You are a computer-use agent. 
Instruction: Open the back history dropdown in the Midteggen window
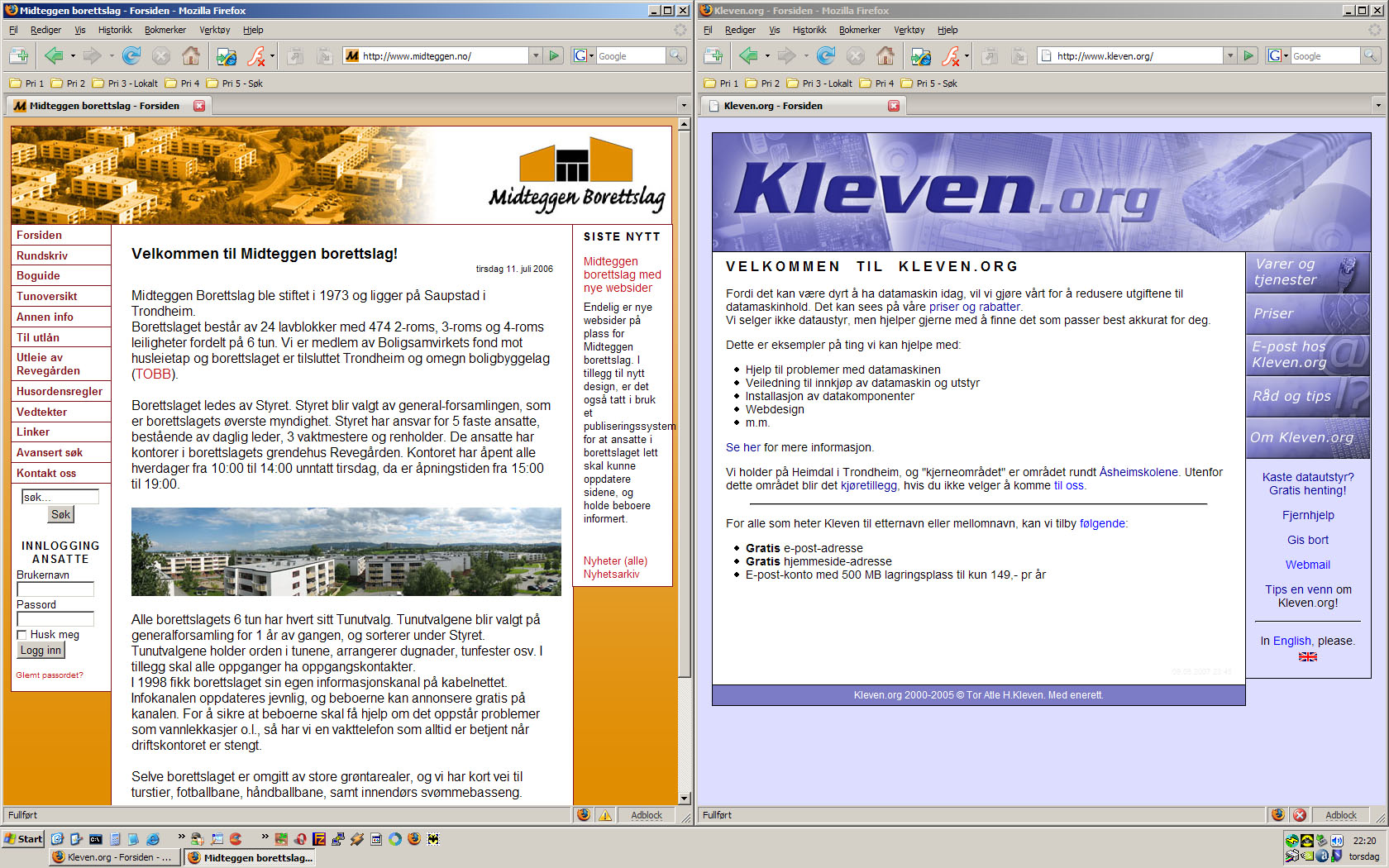73,56
